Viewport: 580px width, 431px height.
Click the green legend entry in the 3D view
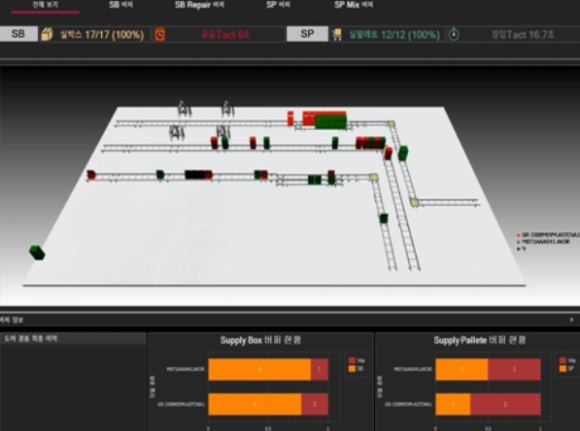(x=543, y=242)
